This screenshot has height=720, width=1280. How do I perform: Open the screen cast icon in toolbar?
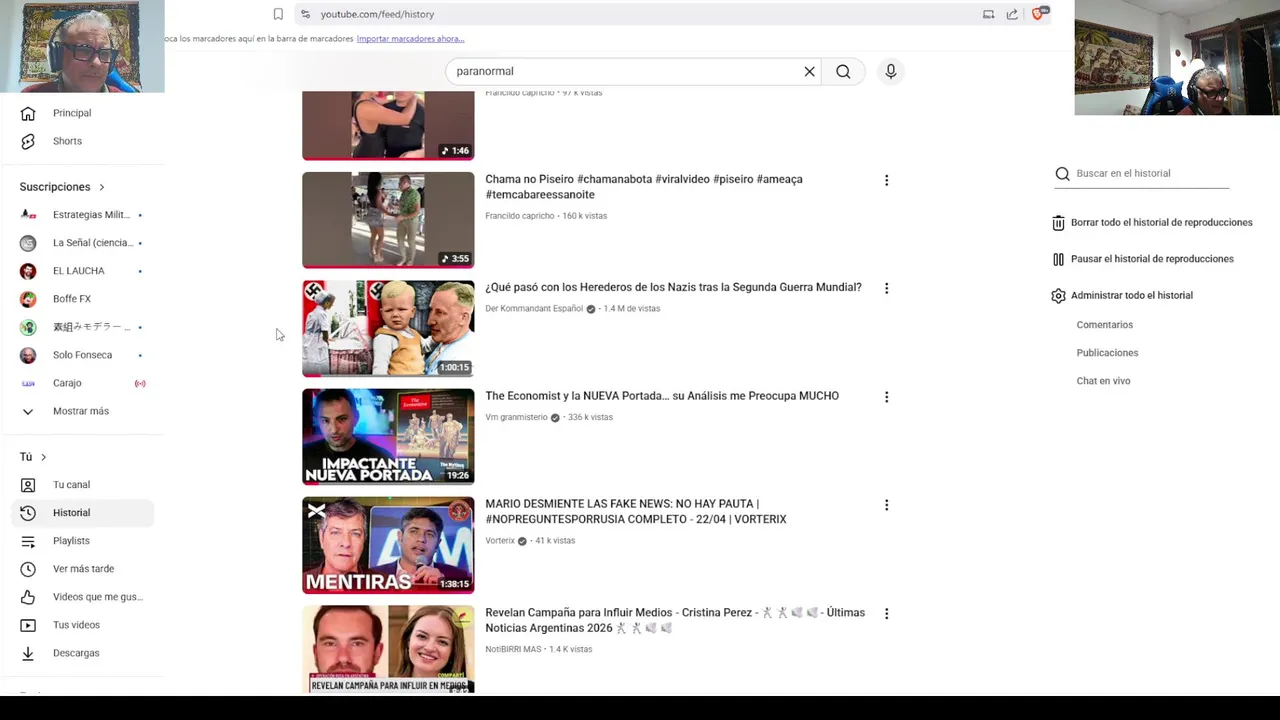coord(988,14)
